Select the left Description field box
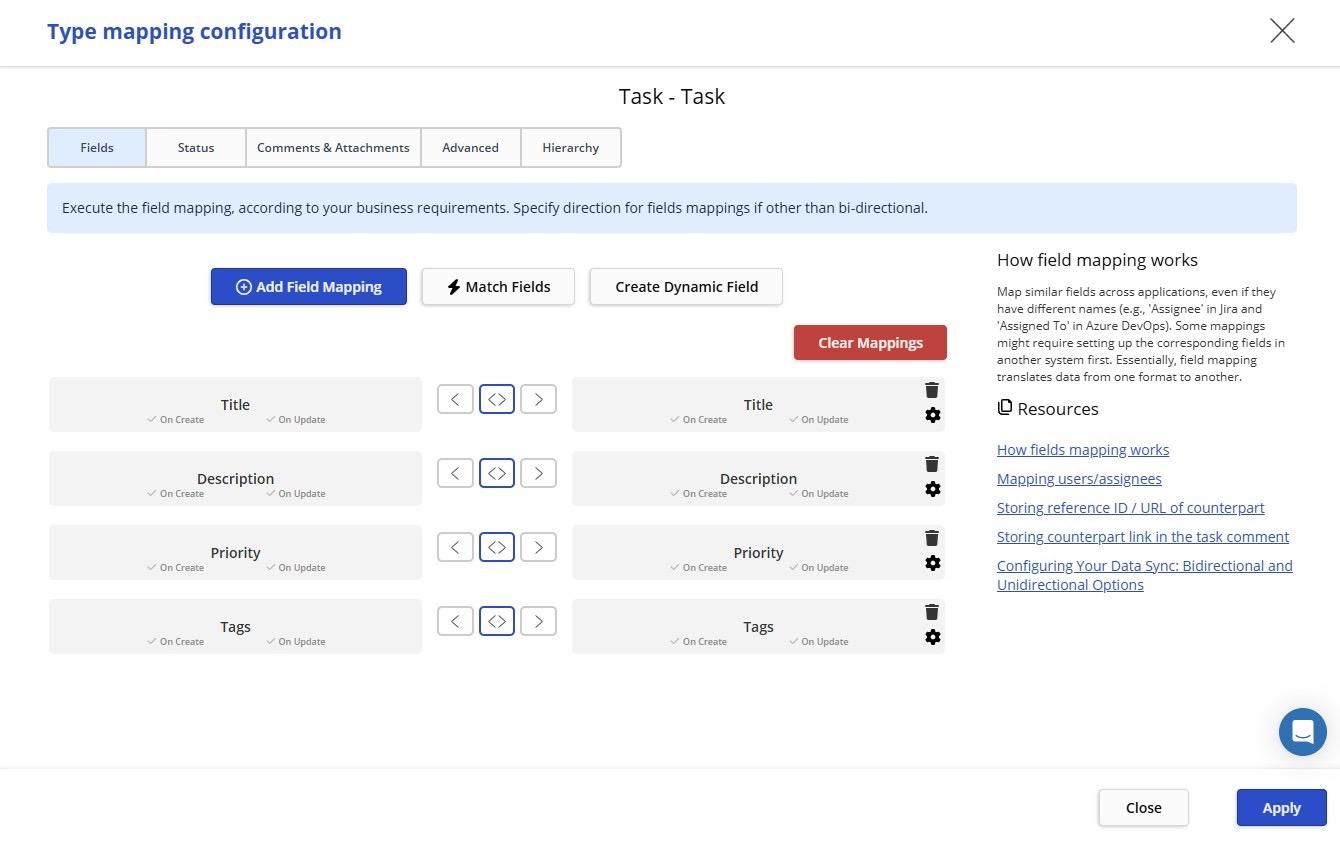The height and width of the screenshot is (842, 1340). pos(235,478)
